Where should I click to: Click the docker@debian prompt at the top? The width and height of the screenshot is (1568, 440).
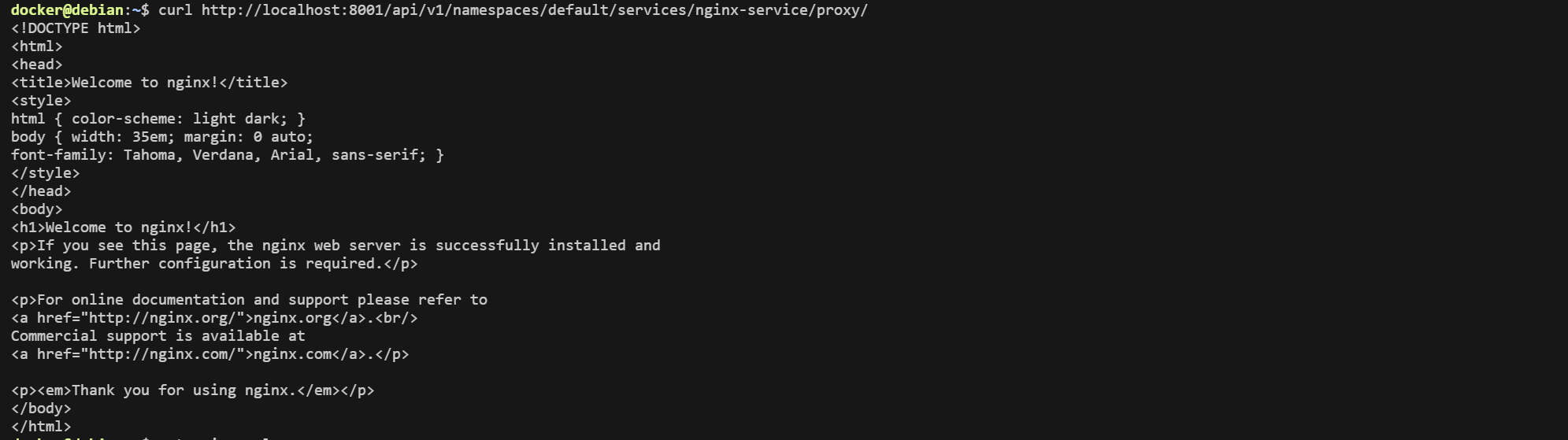pyautogui.click(x=67, y=10)
